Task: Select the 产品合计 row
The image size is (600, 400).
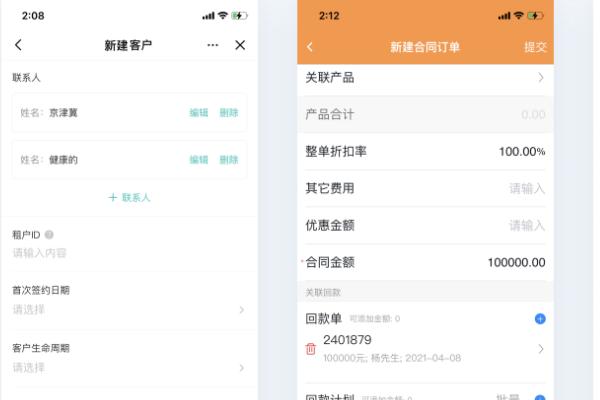Action: pos(426,114)
